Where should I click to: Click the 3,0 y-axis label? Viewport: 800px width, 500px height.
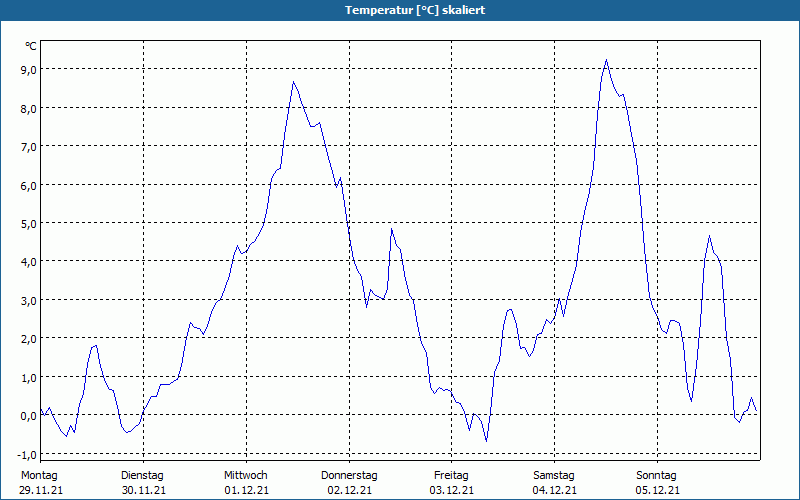pyautogui.click(x=29, y=301)
